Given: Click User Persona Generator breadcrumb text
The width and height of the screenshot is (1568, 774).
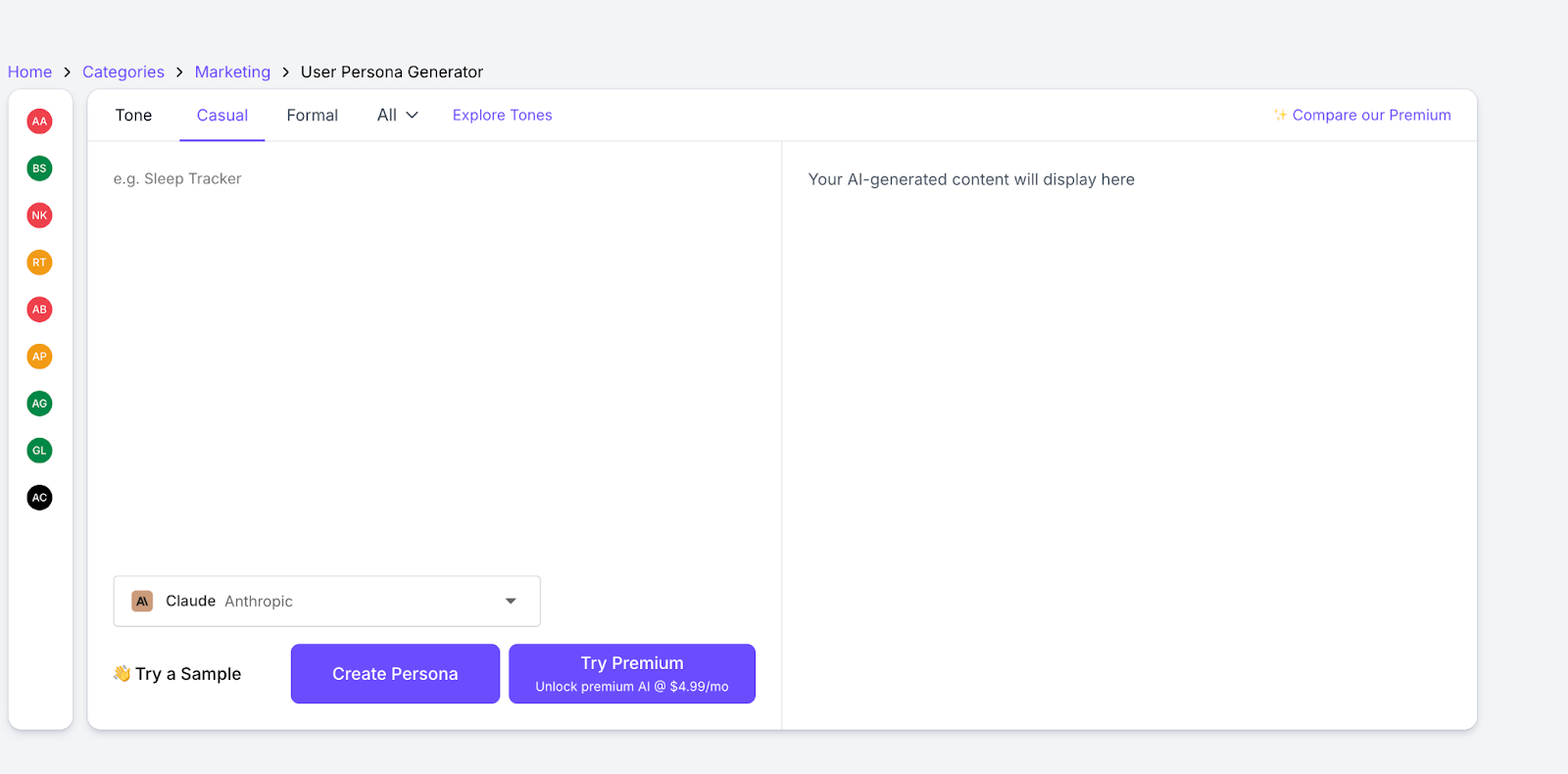Looking at the screenshot, I should pos(392,72).
